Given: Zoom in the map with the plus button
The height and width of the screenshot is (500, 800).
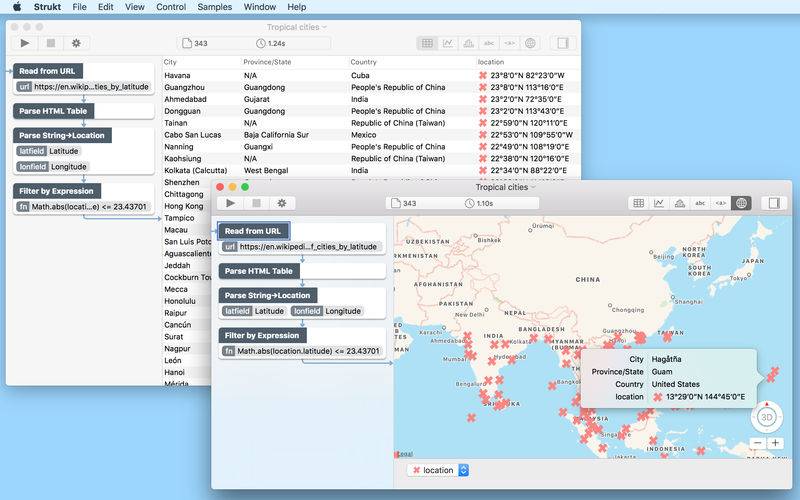Looking at the screenshot, I should pos(776,443).
